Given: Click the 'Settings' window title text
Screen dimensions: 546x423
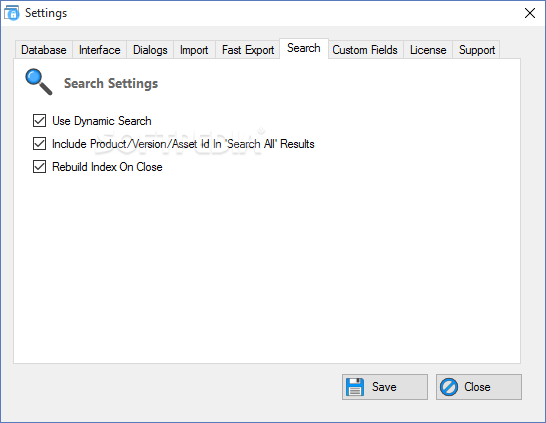Looking at the screenshot, I should tap(46, 13).
